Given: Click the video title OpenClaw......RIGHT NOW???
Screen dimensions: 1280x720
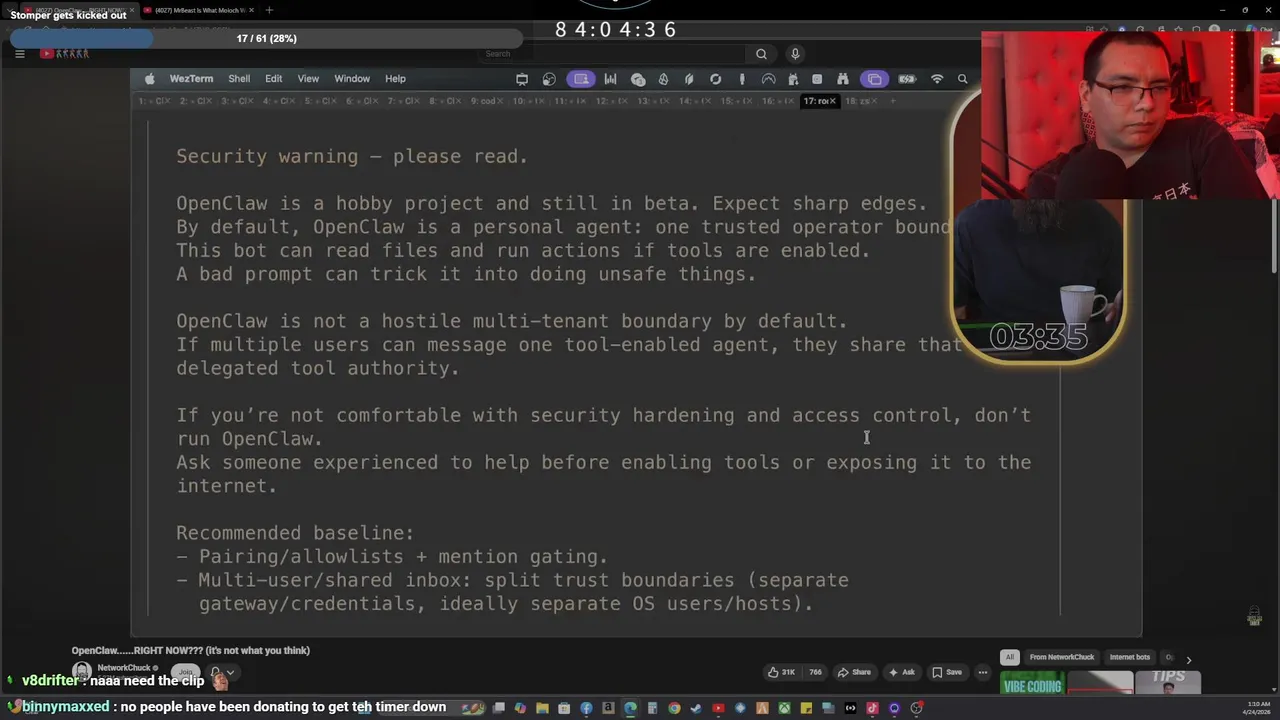Looking at the screenshot, I should coord(191,650).
